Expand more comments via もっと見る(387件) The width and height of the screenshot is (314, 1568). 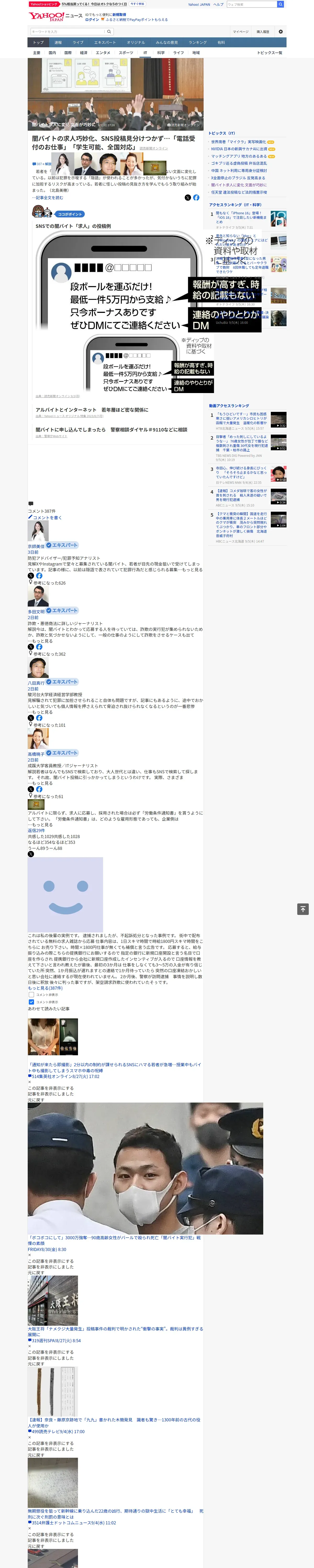click(45, 988)
